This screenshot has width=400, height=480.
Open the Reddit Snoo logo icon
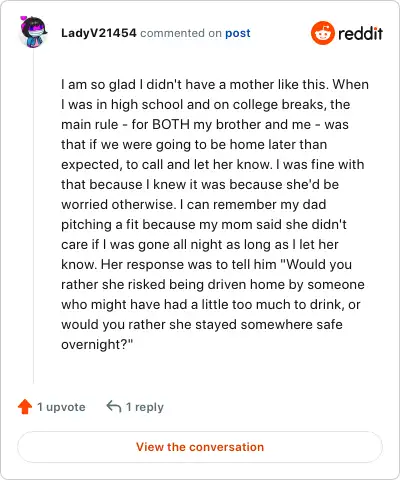(x=322, y=33)
